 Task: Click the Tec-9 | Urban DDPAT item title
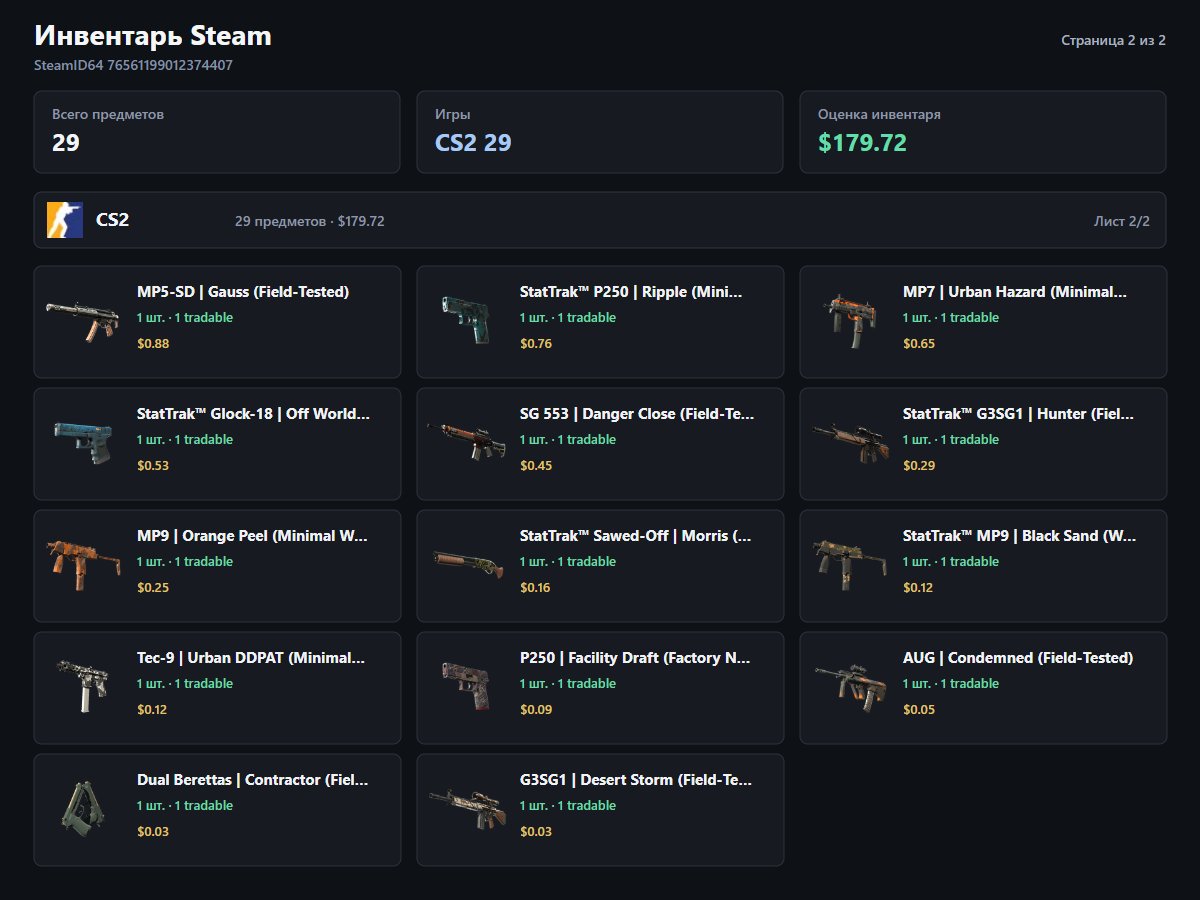pos(251,658)
